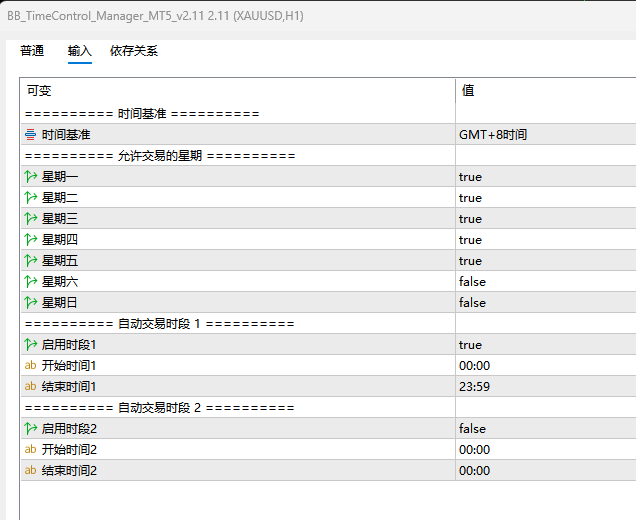The height and width of the screenshot is (520, 636).
Task: Click the boolean icon beside 启用时段2
Action: [x=30, y=429]
